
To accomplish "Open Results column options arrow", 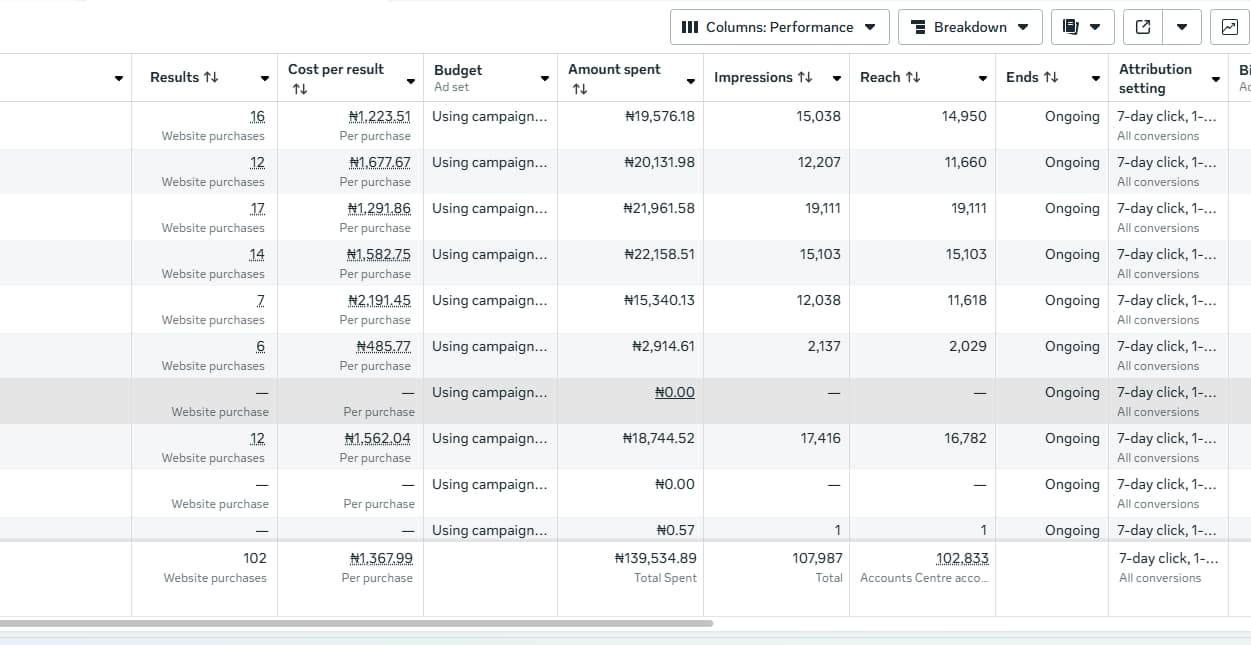I will coord(265,78).
